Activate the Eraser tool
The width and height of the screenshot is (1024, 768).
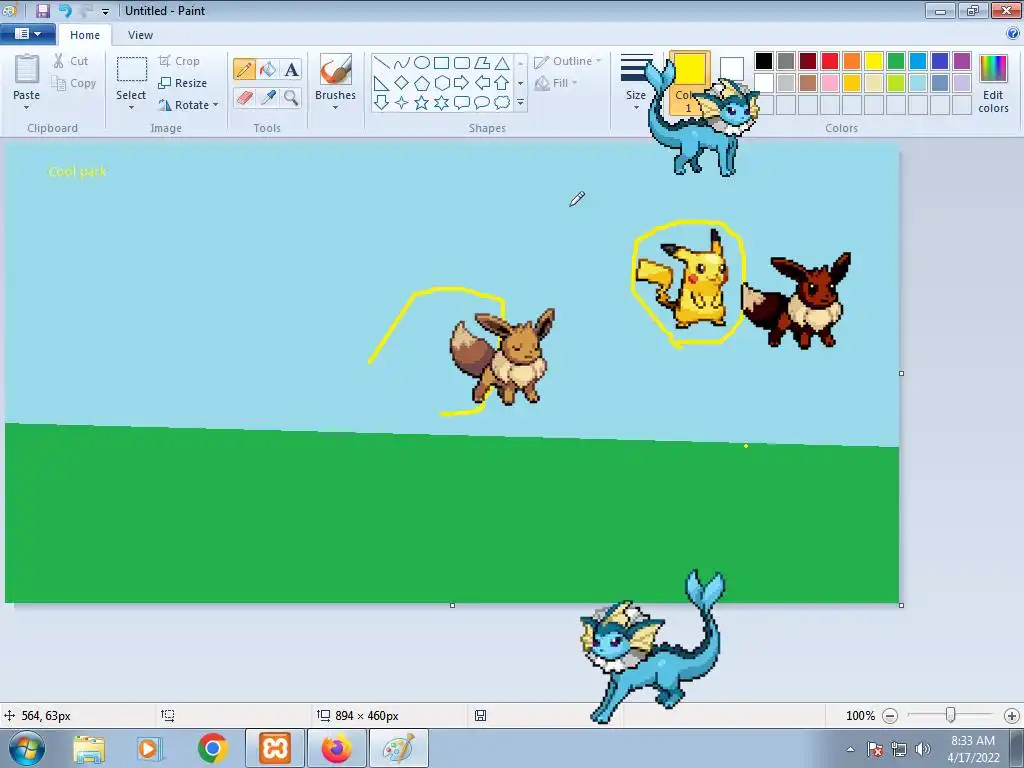point(244,97)
